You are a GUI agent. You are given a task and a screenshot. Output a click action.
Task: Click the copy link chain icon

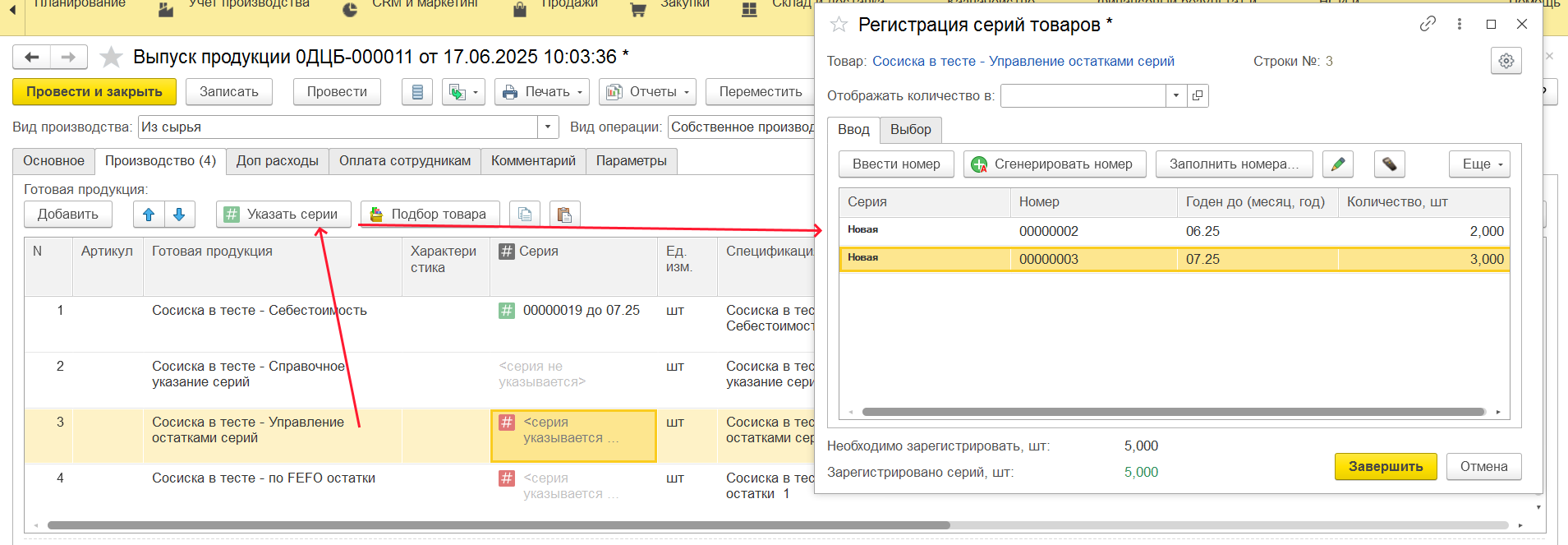(1428, 24)
